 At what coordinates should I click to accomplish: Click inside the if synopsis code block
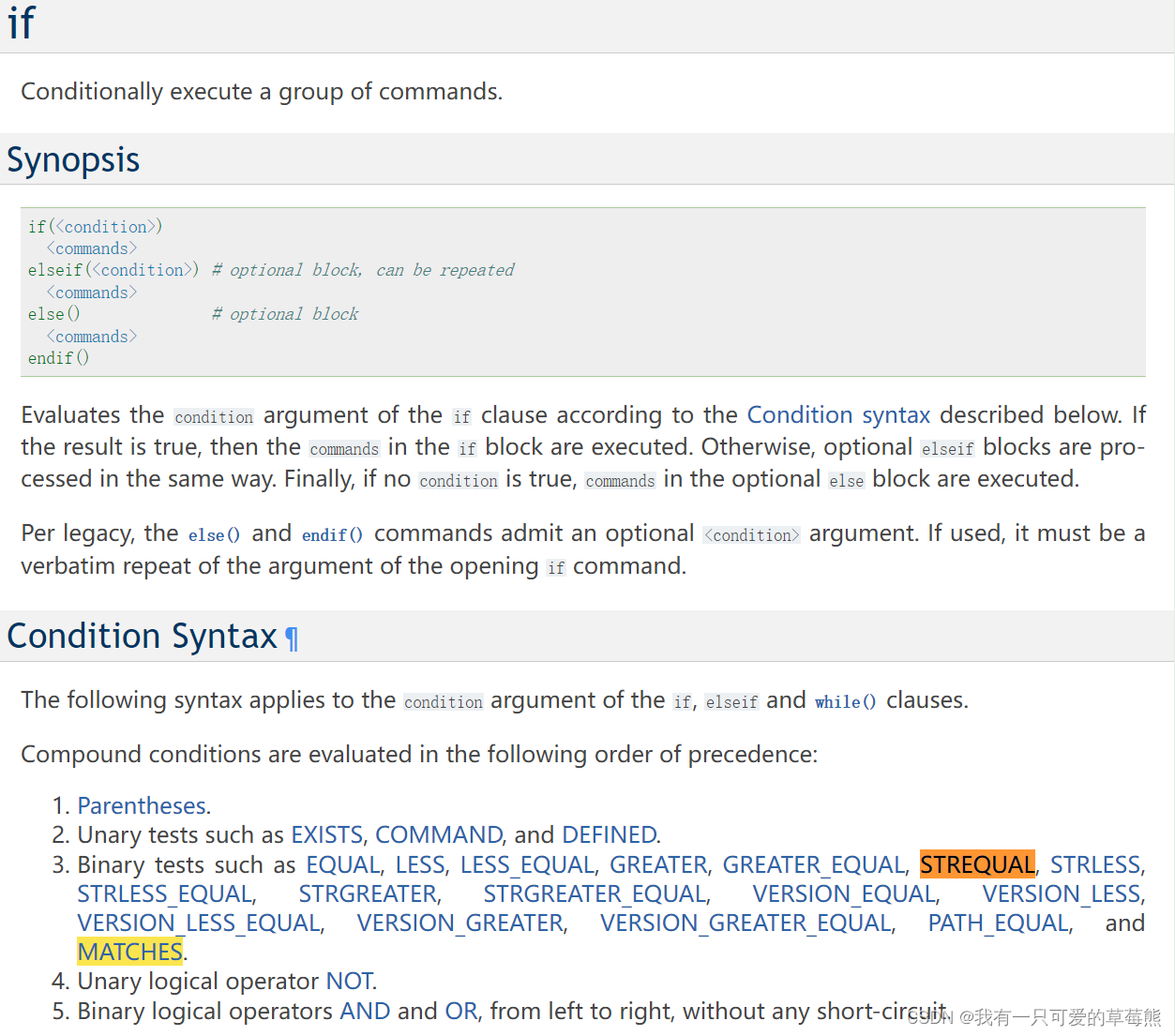click(x=583, y=292)
